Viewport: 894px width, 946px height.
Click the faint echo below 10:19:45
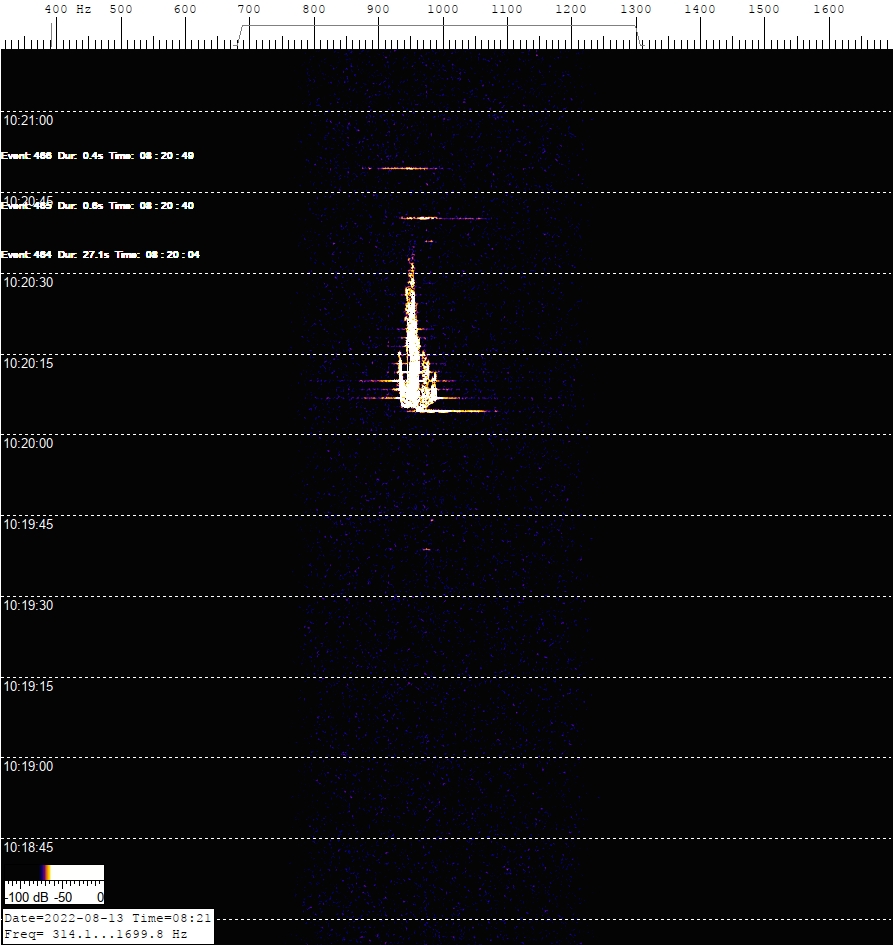point(427,550)
